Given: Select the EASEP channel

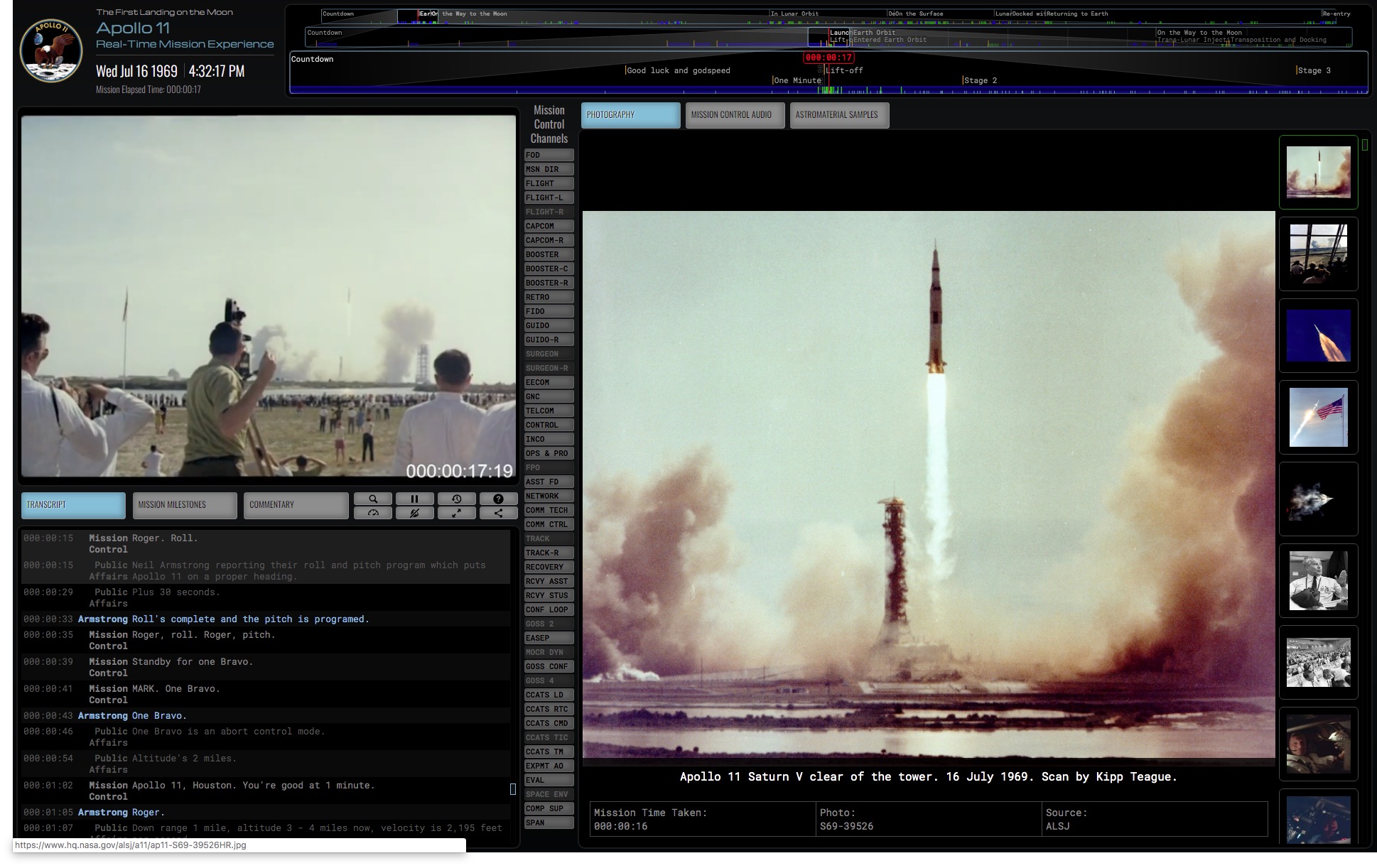Looking at the screenshot, I should (549, 638).
